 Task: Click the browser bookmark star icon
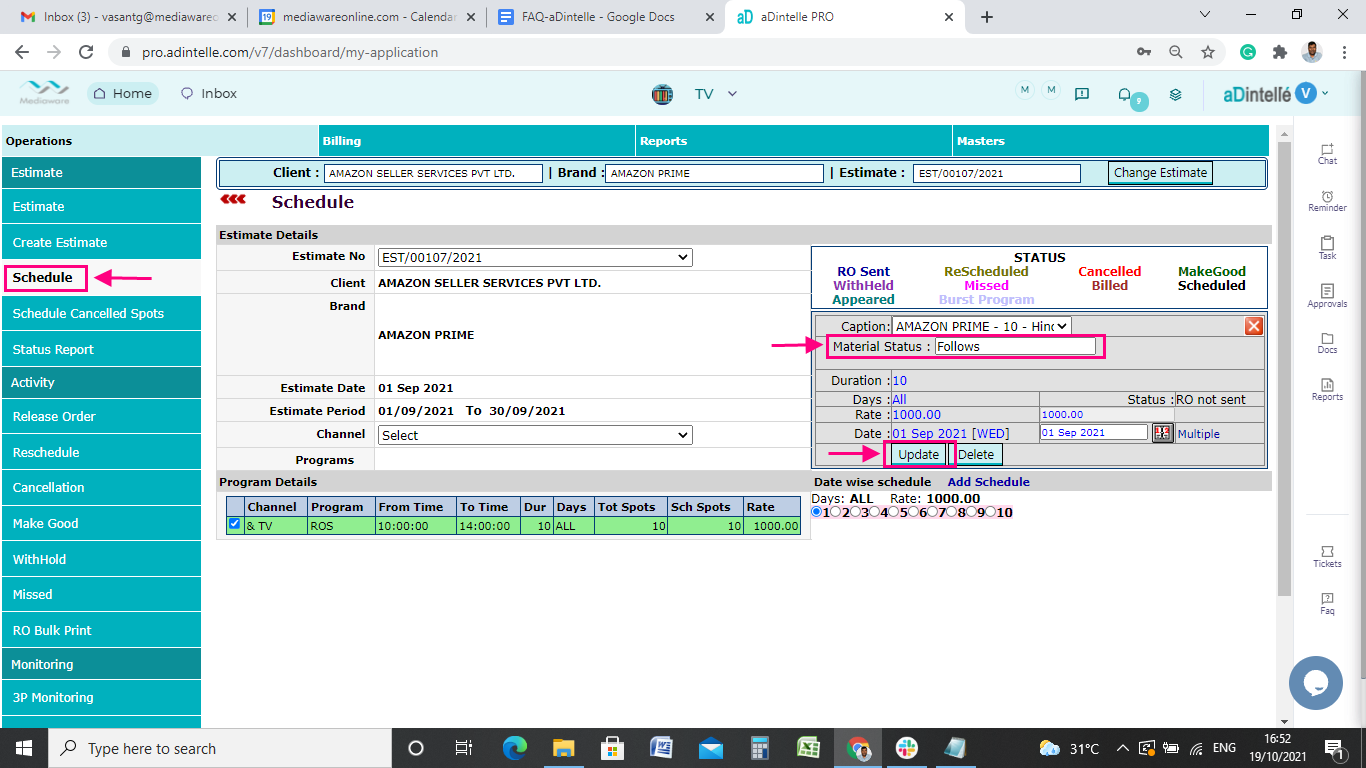(x=1208, y=52)
